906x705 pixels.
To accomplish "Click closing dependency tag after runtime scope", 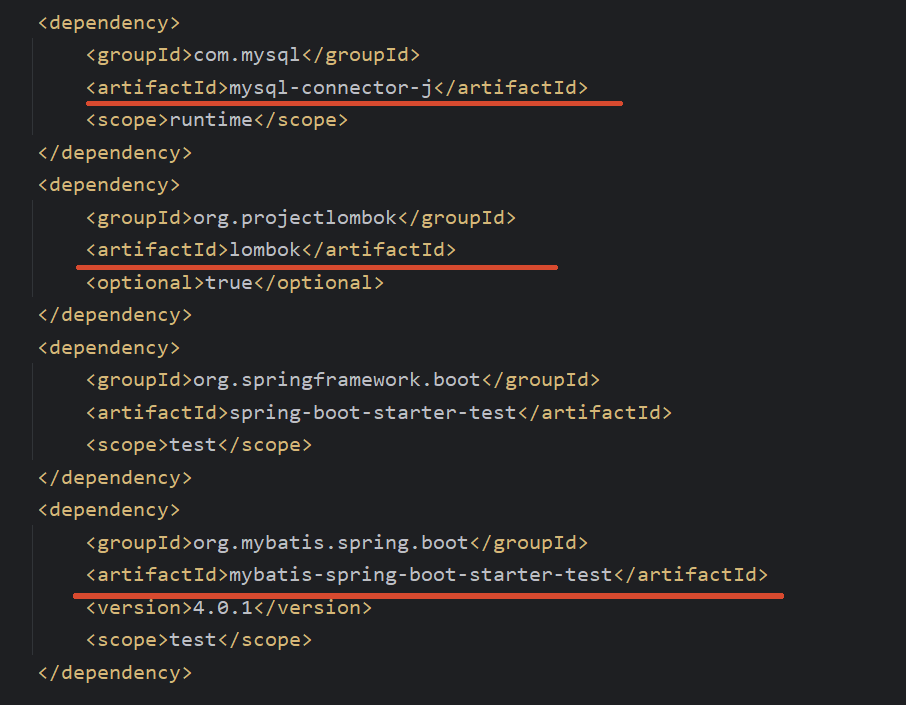I will (115, 153).
